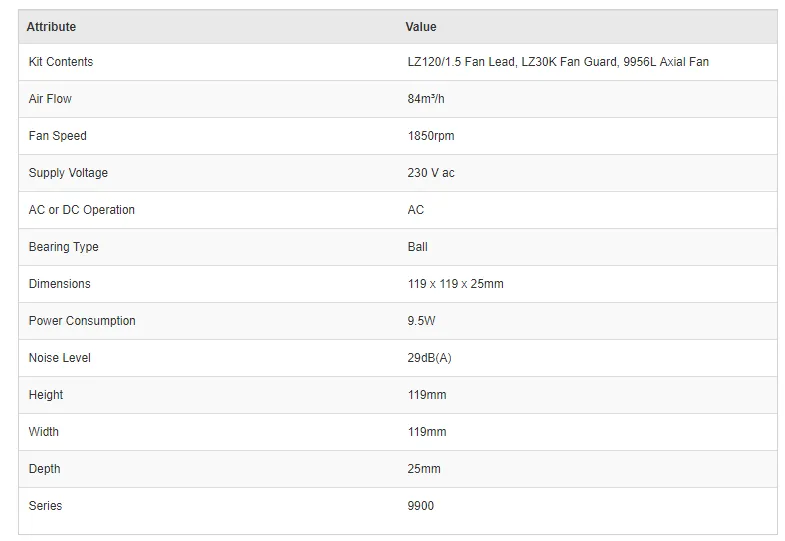Select the Dimensions attribute label
785x541 pixels.
[x=60, y=284]
